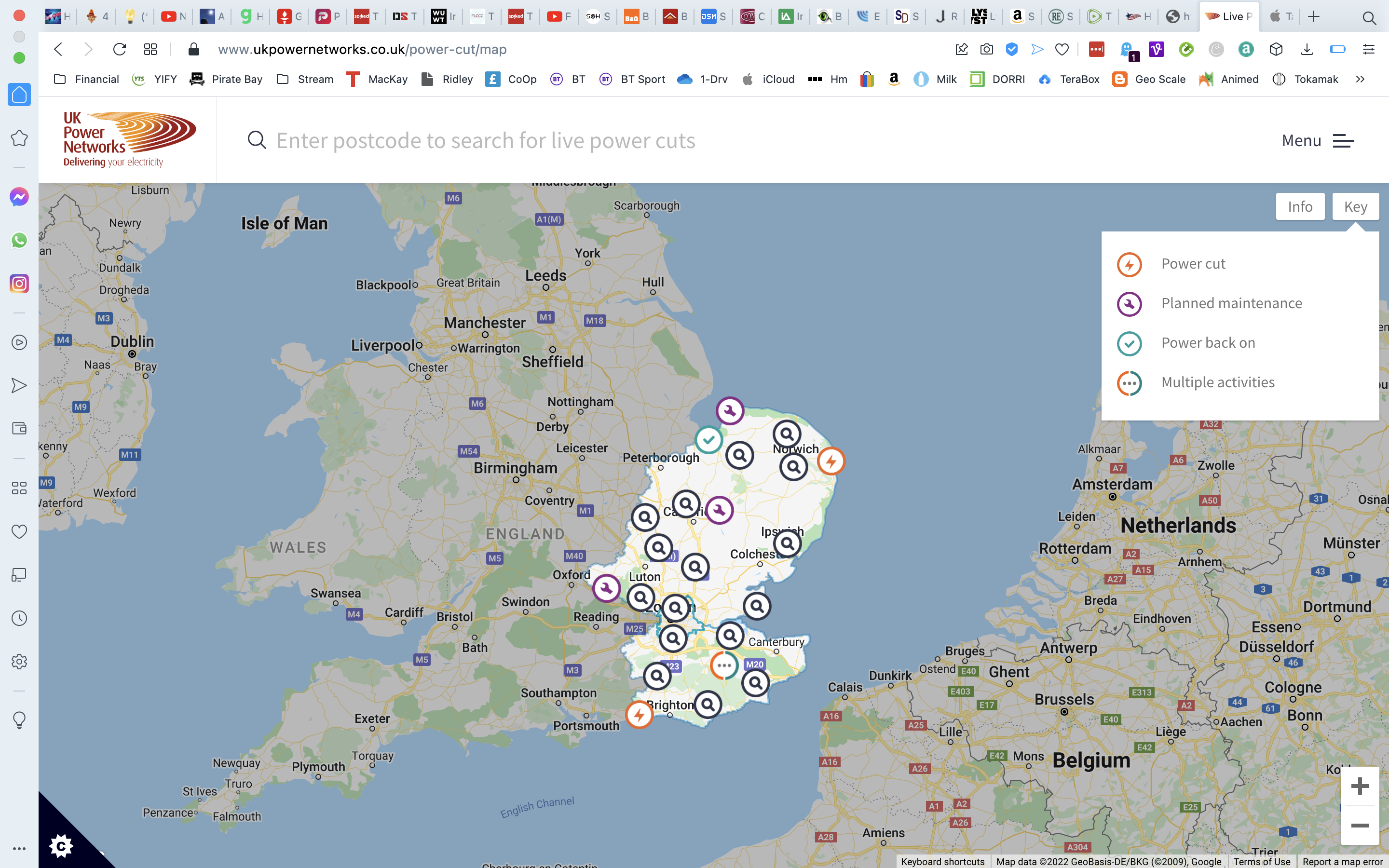Zoom in the map with plus button

(x=1359, y=786)
